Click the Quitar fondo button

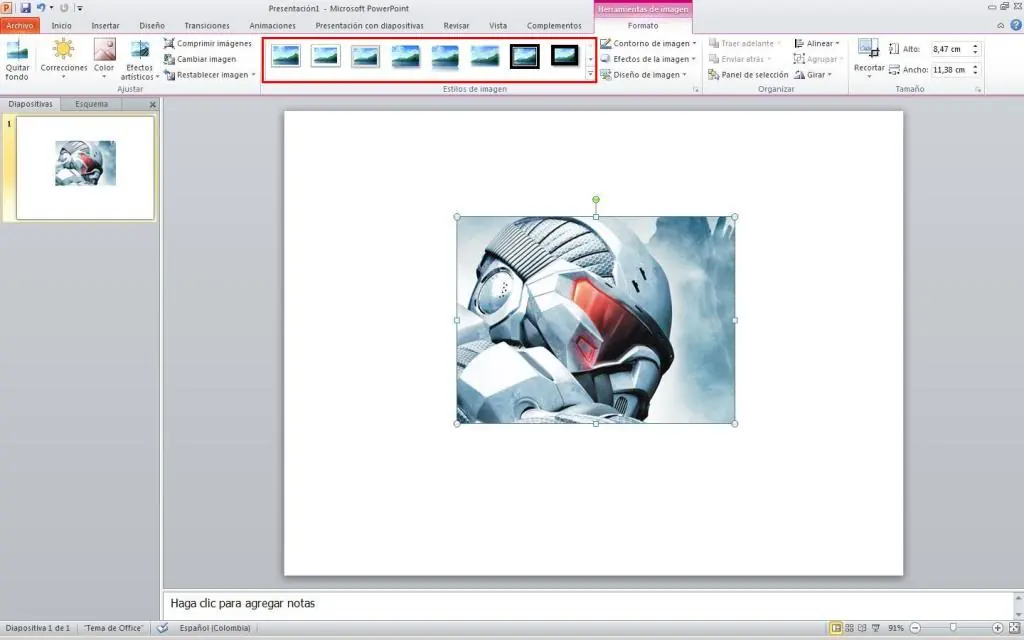17,59
